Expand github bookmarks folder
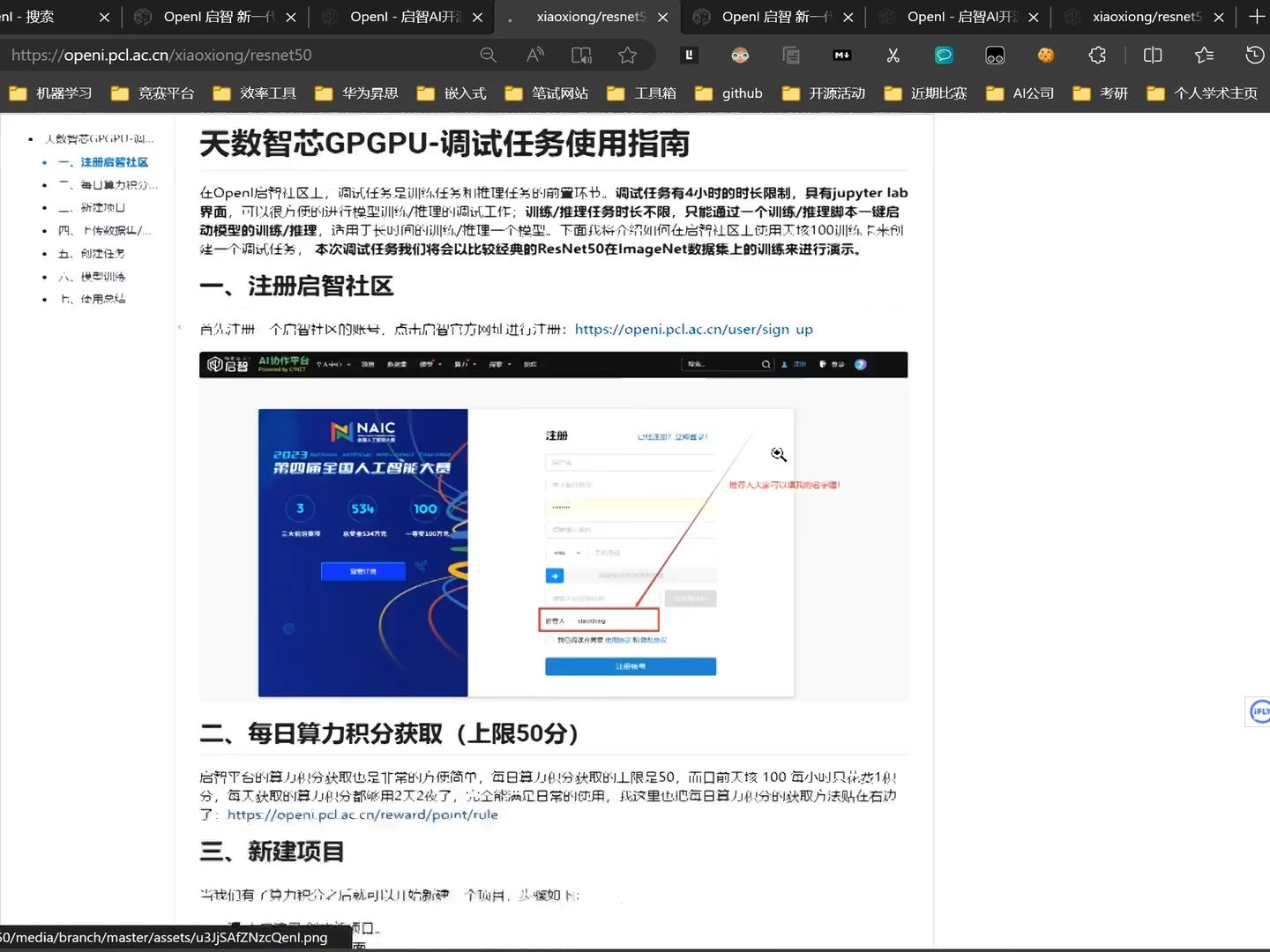The image size is (1270, 952). point(728,93)
